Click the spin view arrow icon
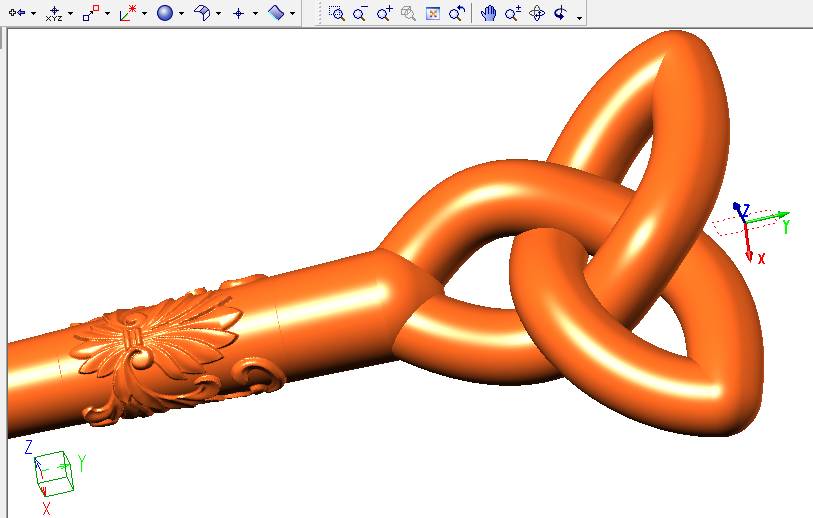This screenshot has width=813, height=518. (560, 13)
